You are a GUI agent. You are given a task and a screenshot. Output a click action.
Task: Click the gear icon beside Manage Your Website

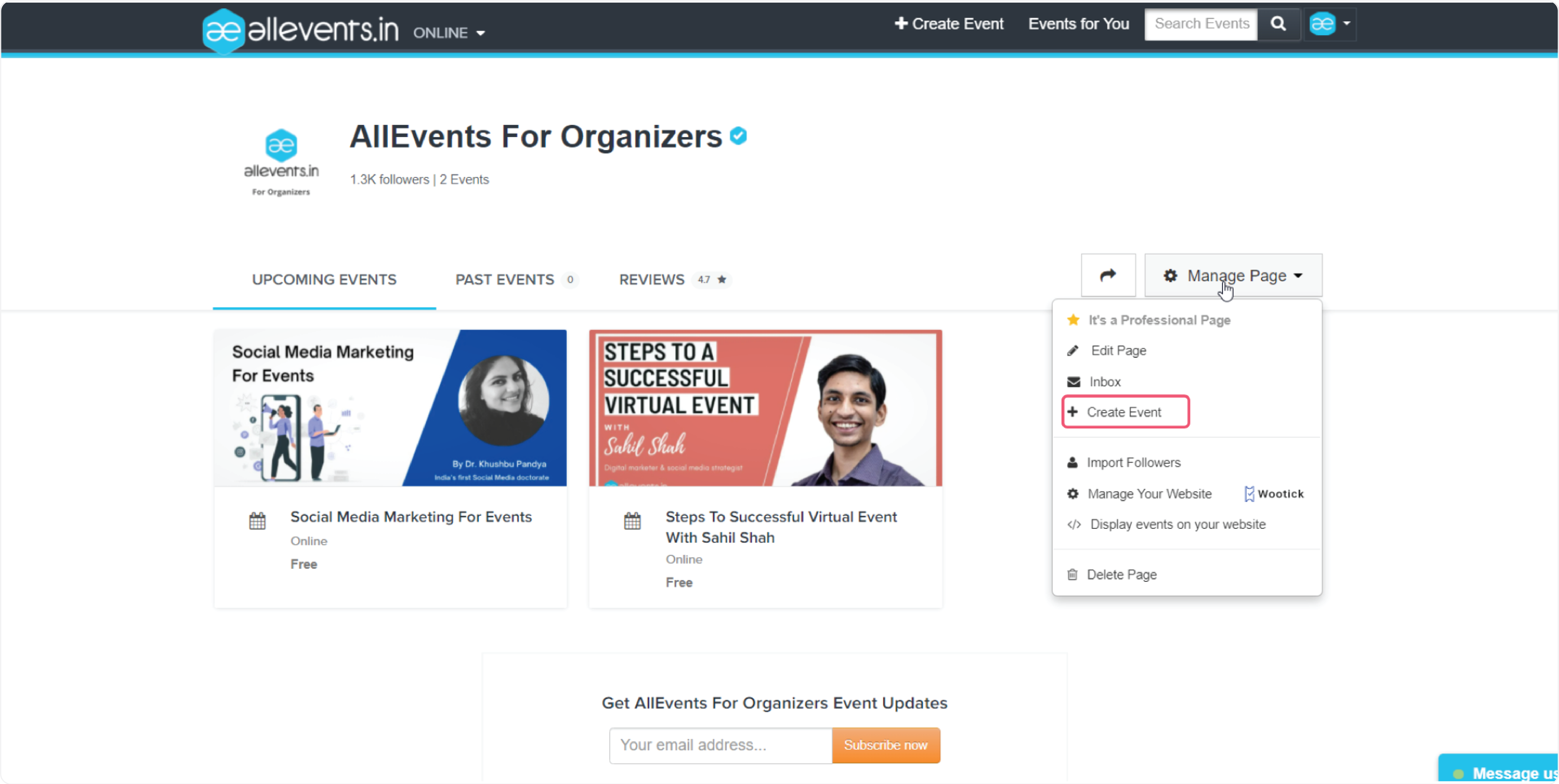[x=1072, y=494]
